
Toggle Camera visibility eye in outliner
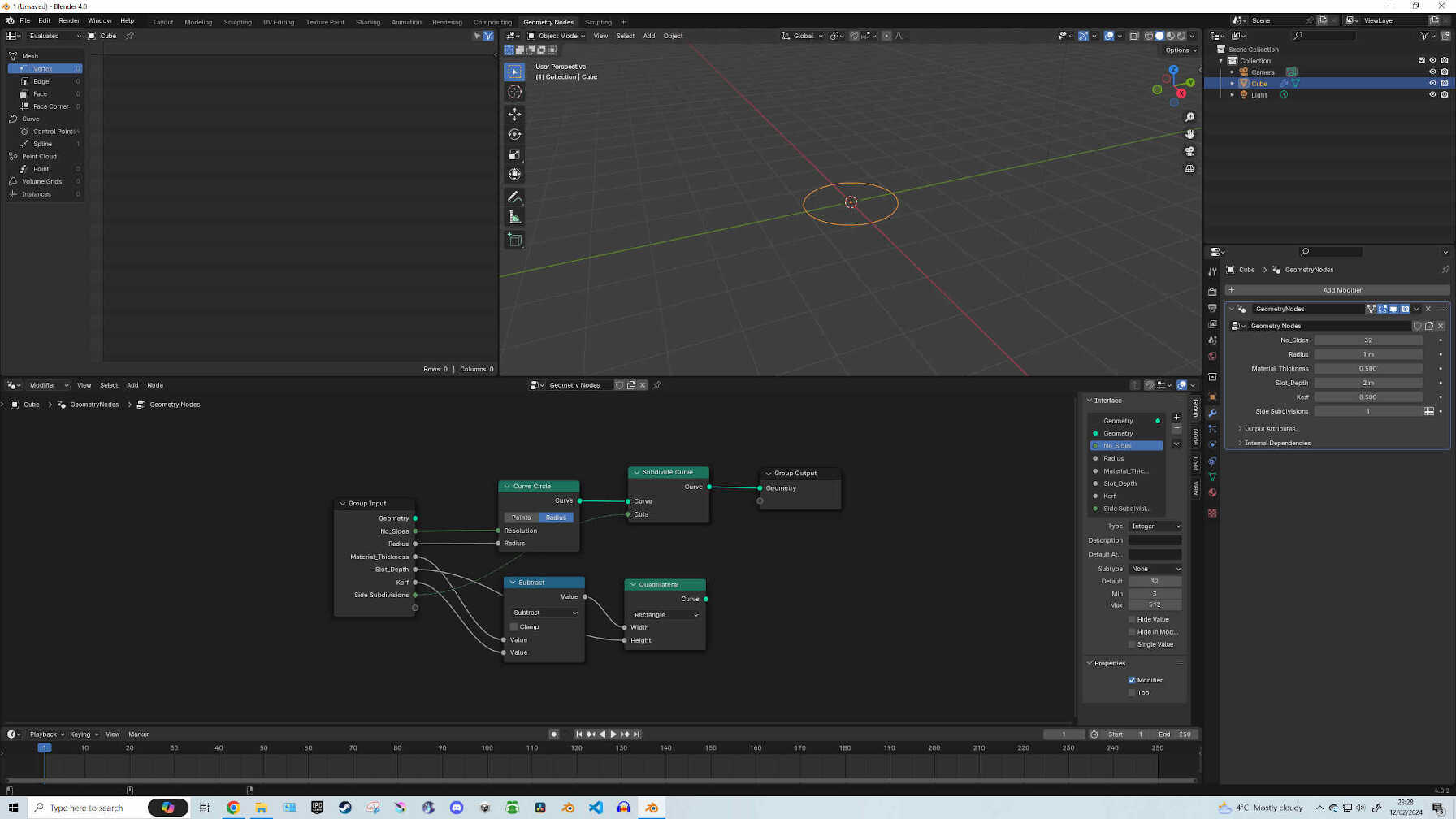(x=1432, y=71)
